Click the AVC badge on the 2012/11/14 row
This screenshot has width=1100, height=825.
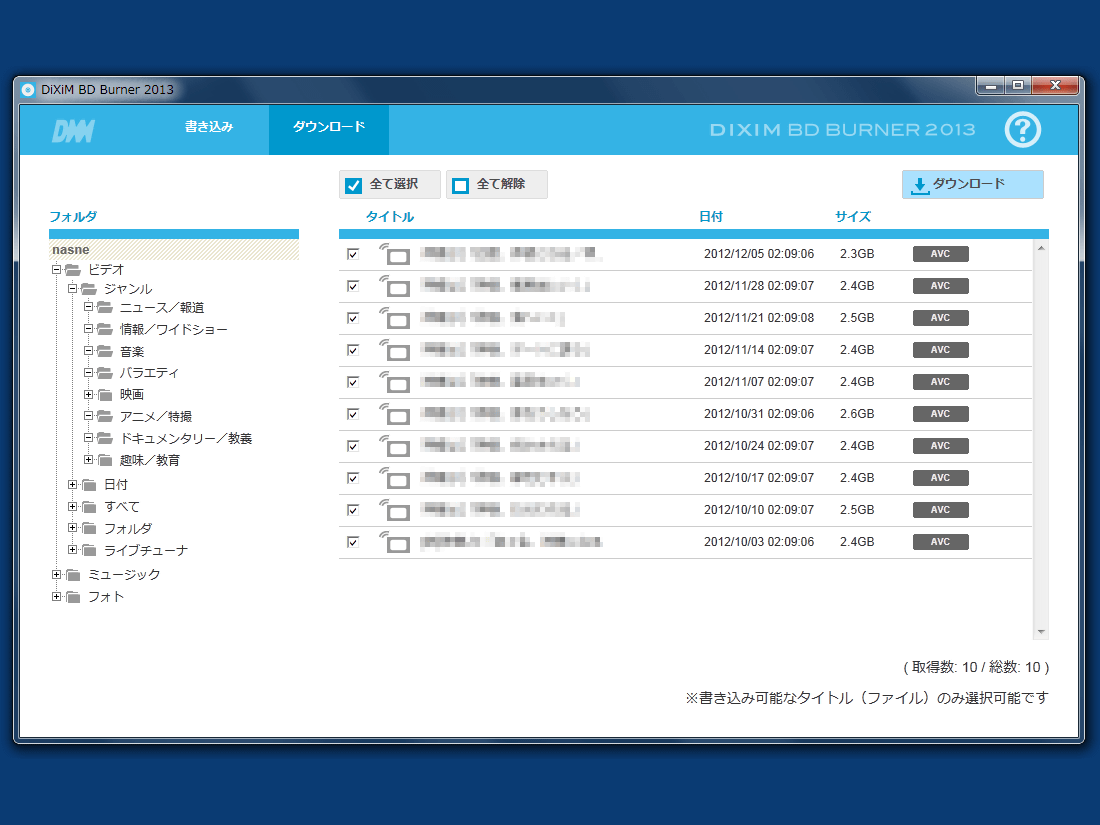[940, 350]
